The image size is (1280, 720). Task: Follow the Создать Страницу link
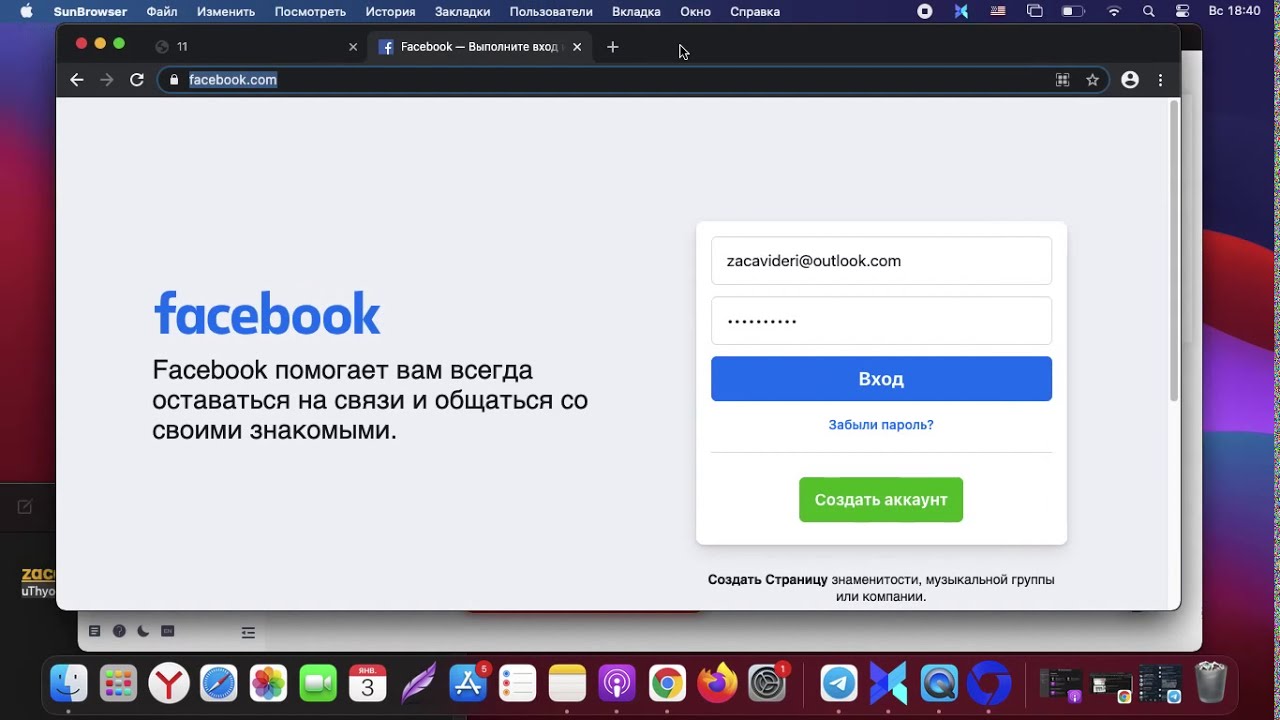click(768, 580)
